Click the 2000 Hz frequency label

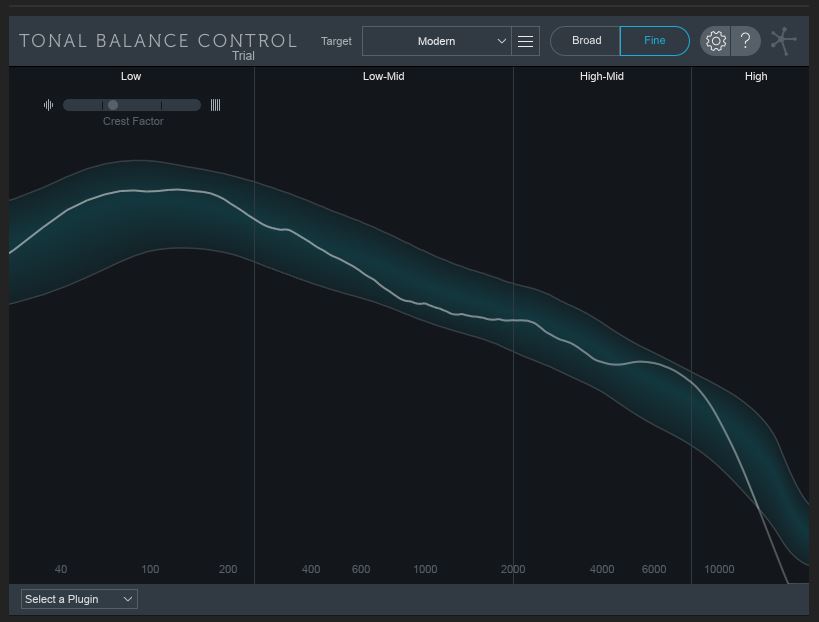(513, 569)
